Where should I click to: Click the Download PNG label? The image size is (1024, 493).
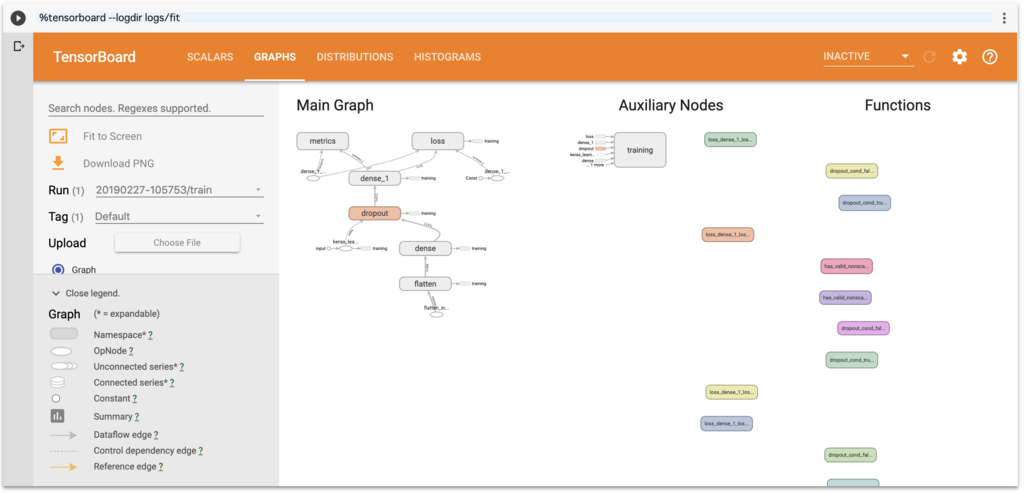pos(119,163)
